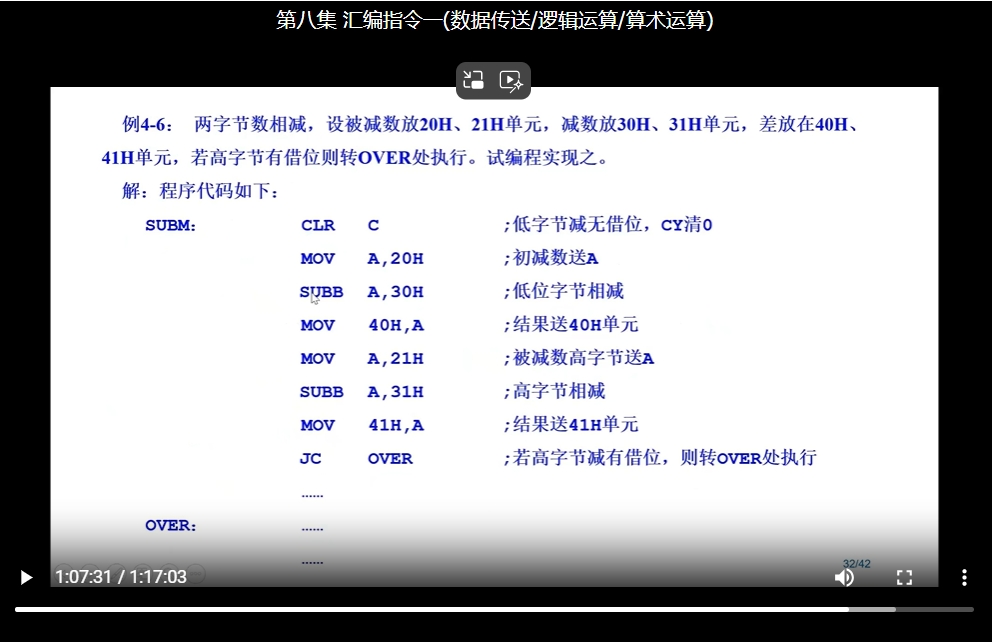Play the paused video

pos(26,577)
